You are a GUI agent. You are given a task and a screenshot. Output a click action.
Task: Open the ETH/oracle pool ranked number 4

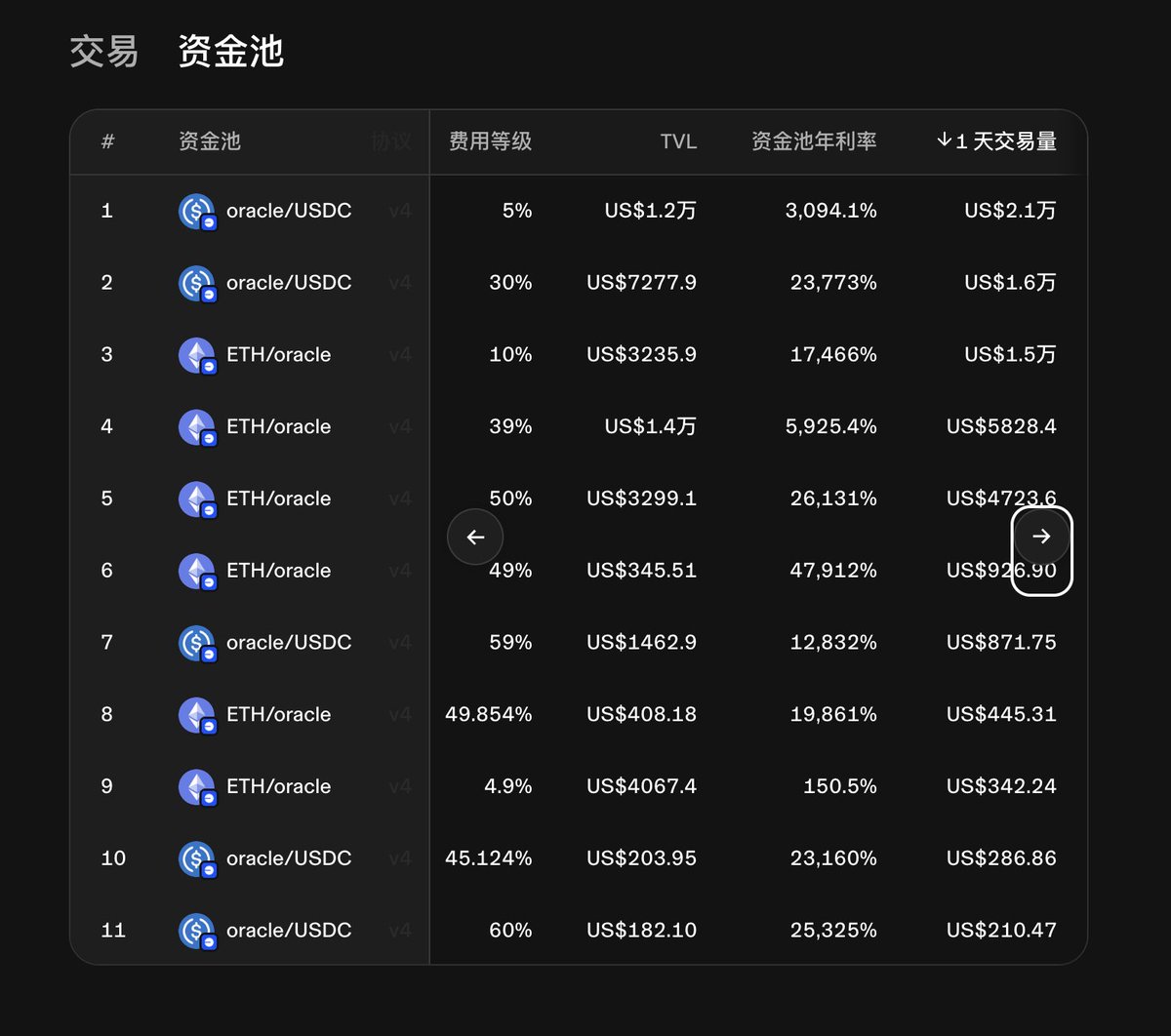coord(278,426)
